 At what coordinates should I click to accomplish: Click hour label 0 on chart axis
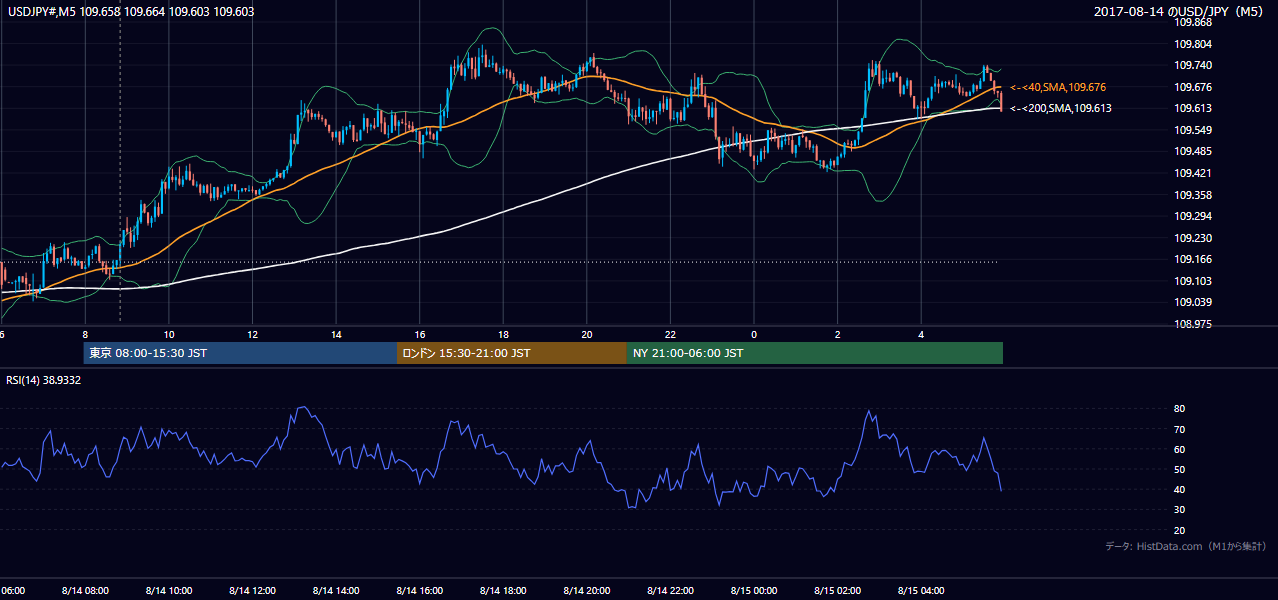tap(754, 335)
